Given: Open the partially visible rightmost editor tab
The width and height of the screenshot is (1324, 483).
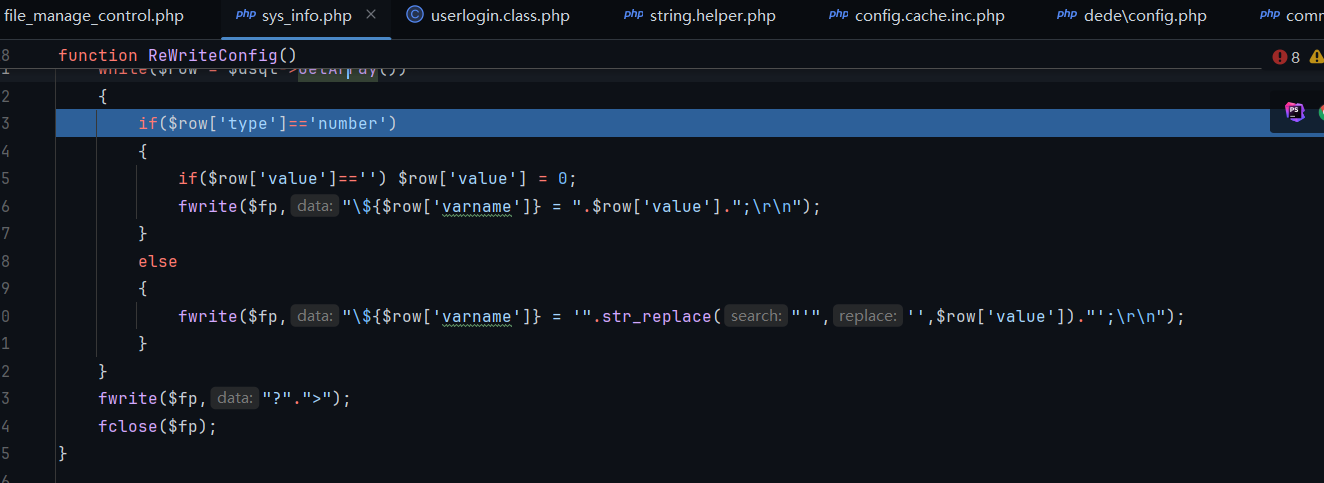Looking at the screenshot, I should [1303, 15].
